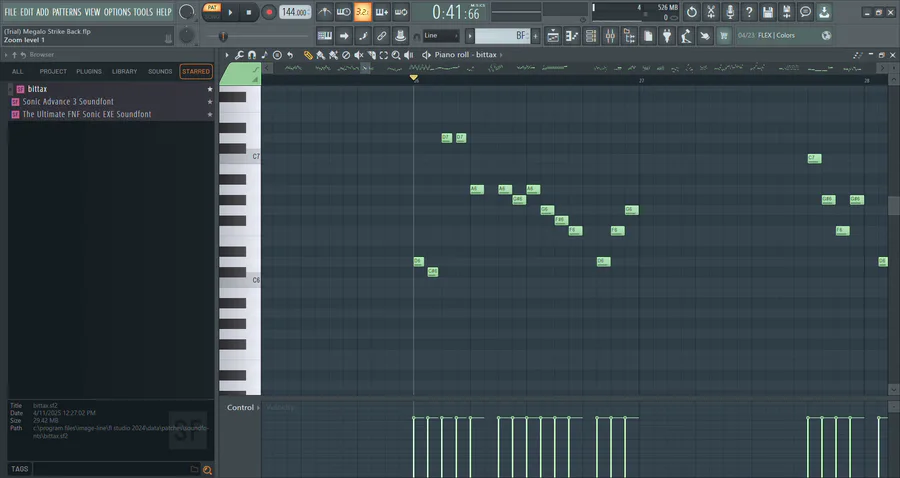Viewport: 900px width, 478px height.
Task: Toggle PAT/SONG mode switch
Action: pyautogui.click(x=212, y=11)
